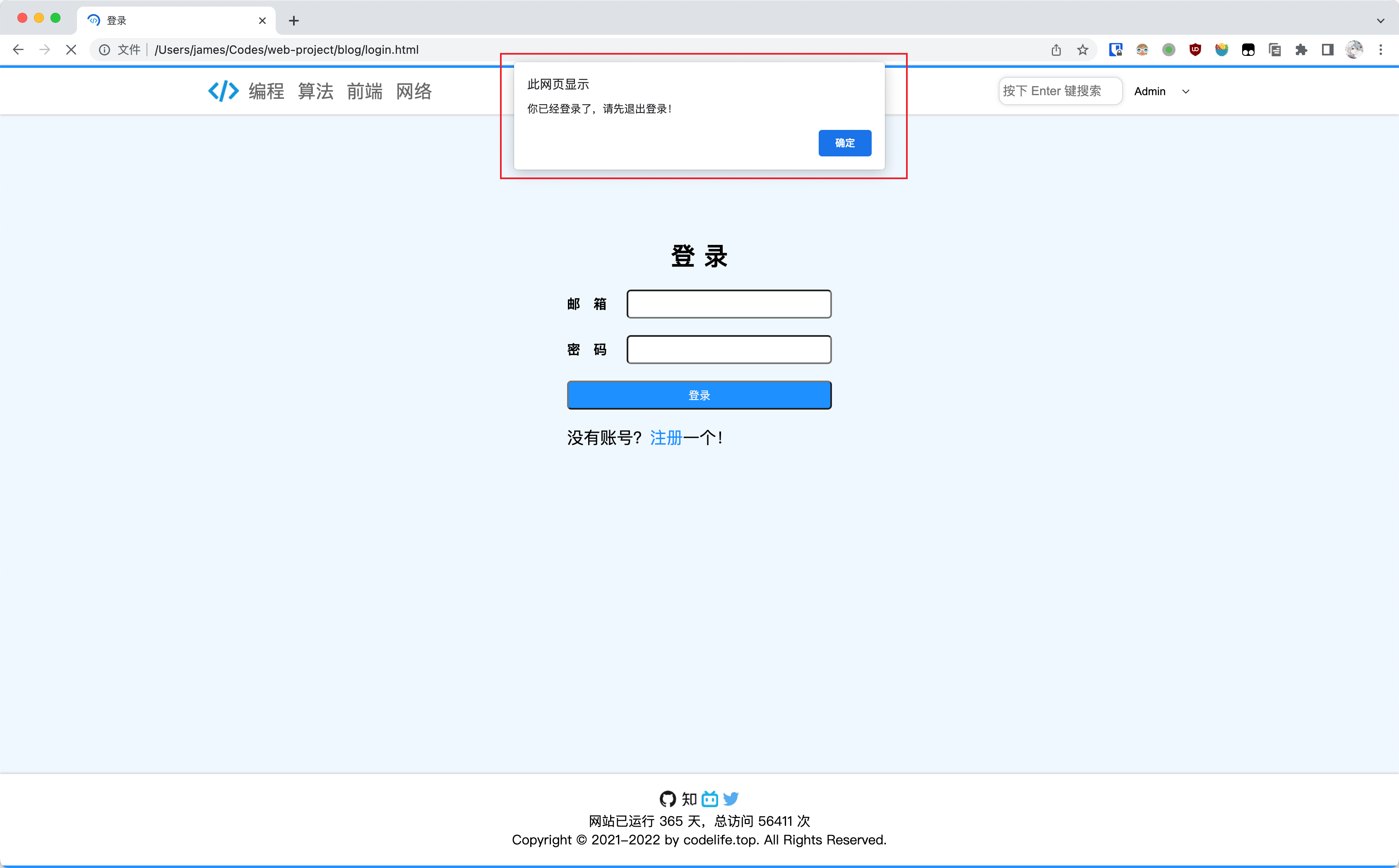Image resolution: width=1399 pixels, height=868 pixels.
Task: Focus the 邮箱 email input field
Action: (x=728, y=304)
